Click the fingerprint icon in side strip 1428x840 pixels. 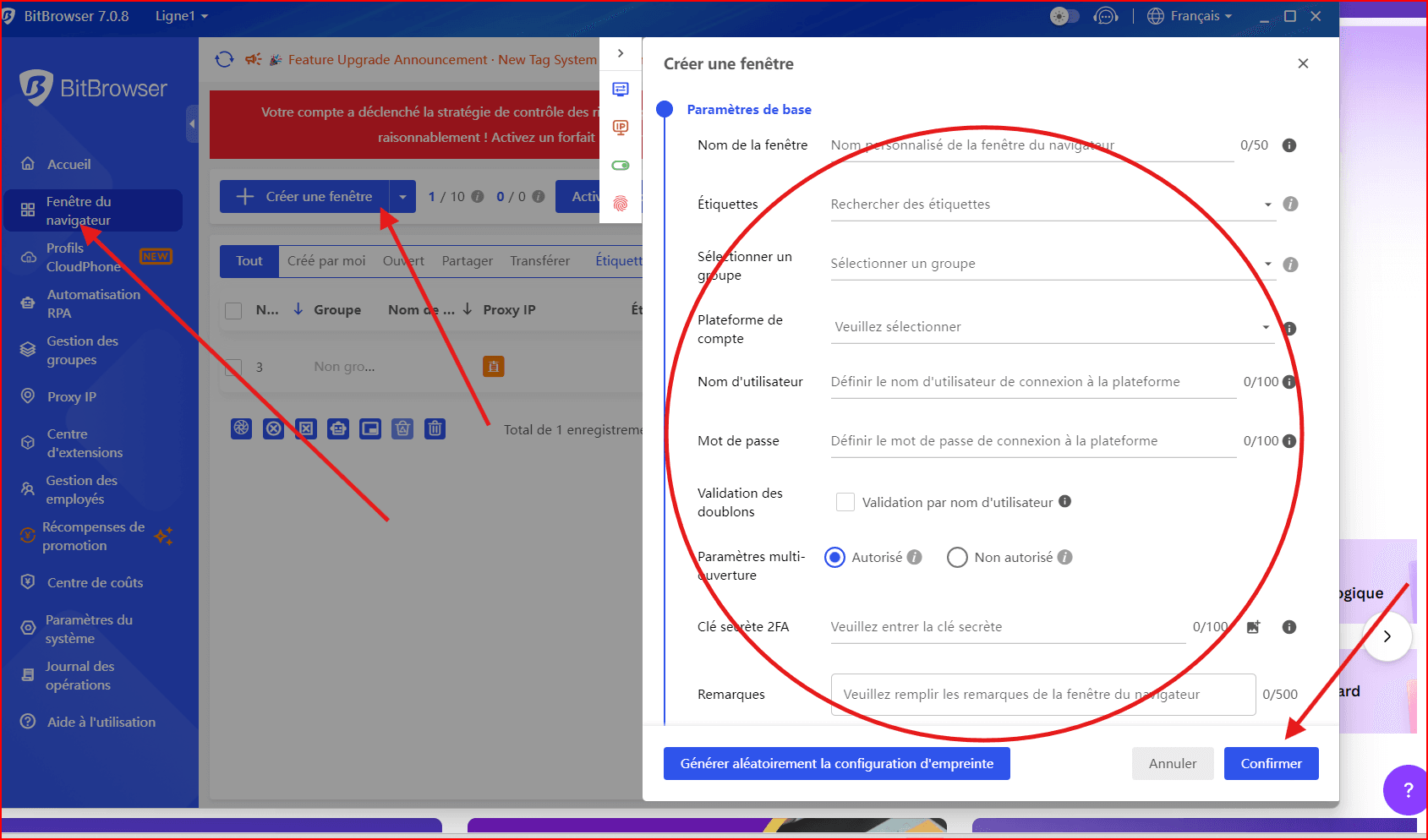(621, 204)
